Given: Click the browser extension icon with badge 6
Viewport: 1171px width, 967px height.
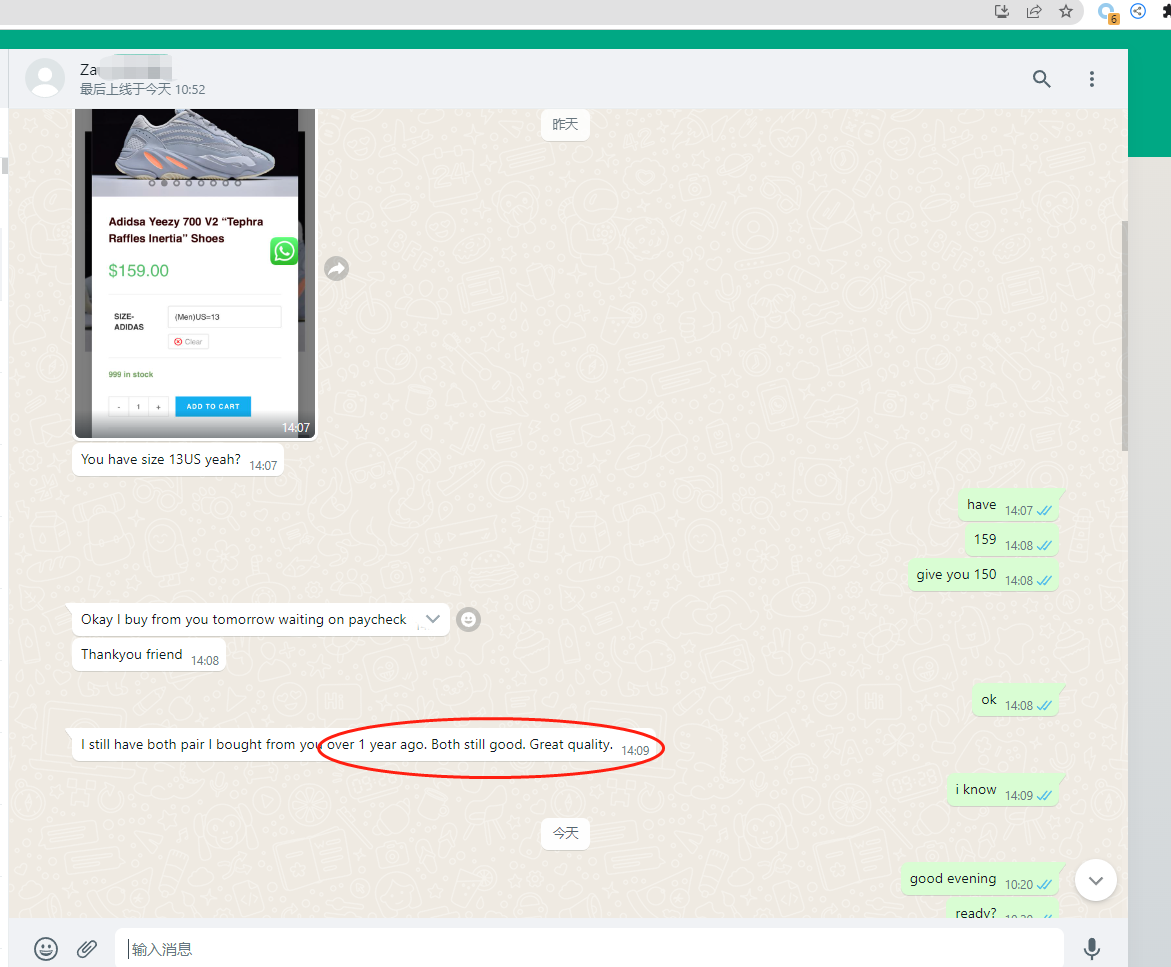Looking at the screenshot, I should [1106, 12].
